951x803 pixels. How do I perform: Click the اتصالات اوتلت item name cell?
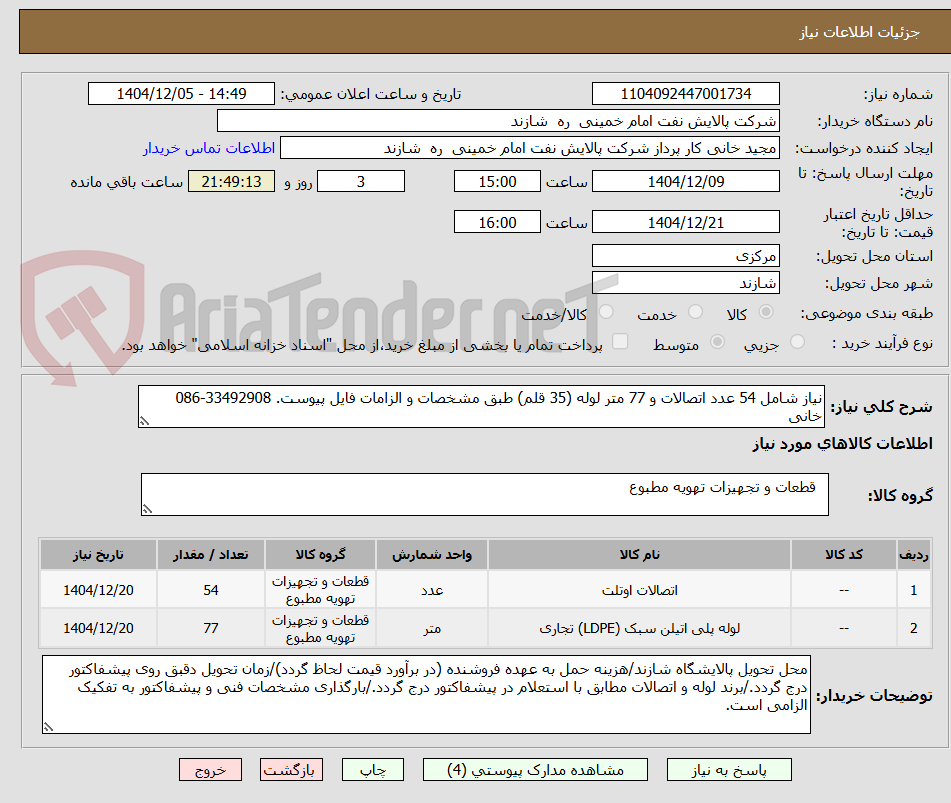tap(639, 590)
